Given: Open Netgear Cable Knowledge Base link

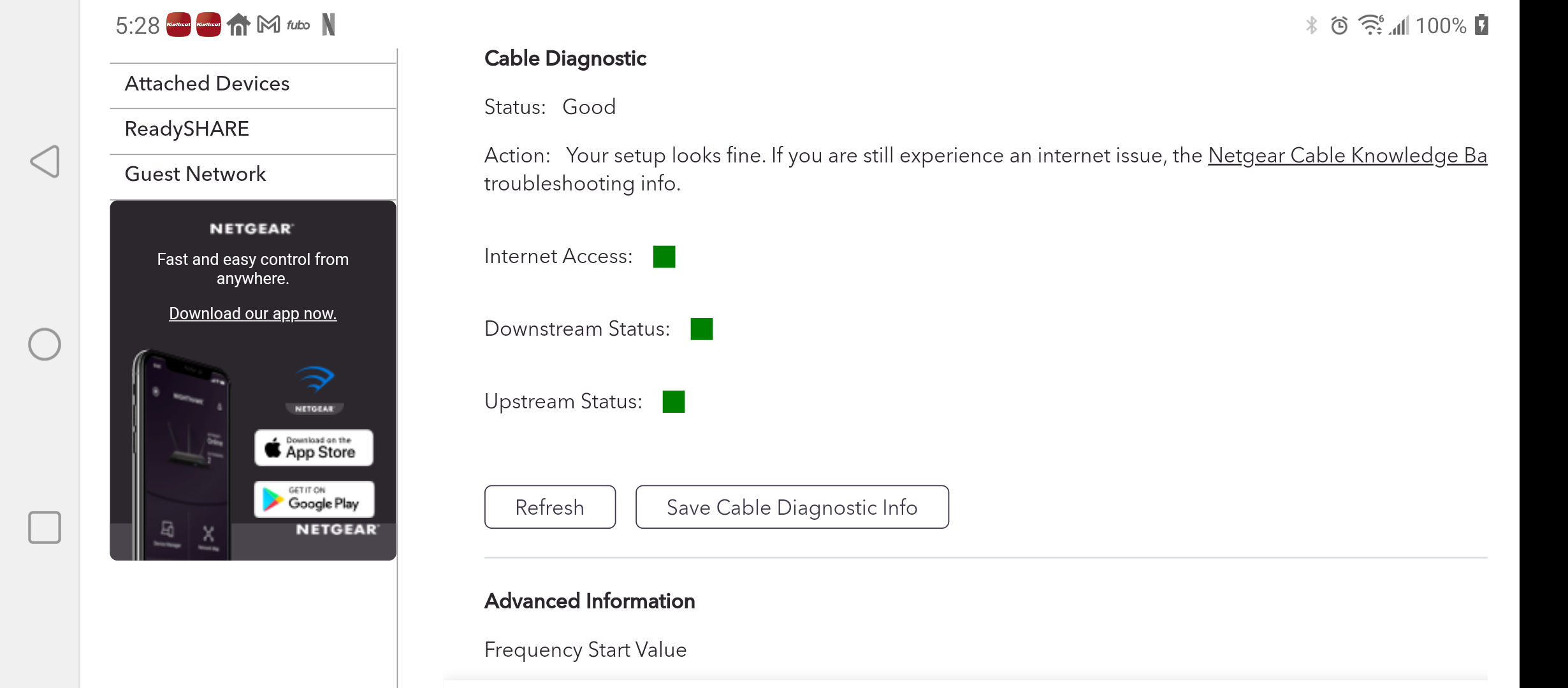Looking at the screenshot, I should tap(1347, 155).
